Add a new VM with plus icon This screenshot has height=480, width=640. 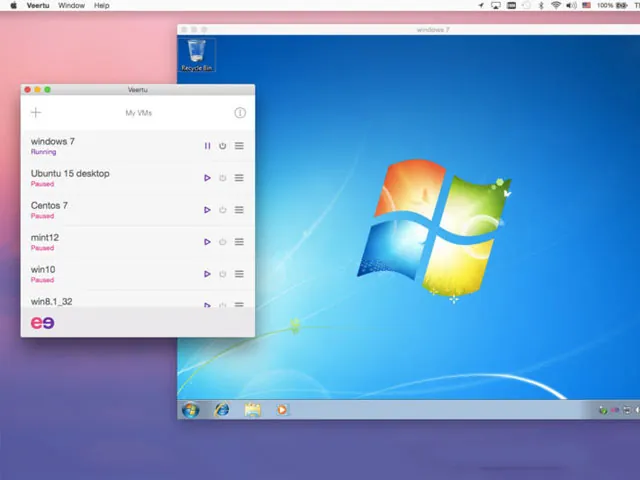coord(36,112)
